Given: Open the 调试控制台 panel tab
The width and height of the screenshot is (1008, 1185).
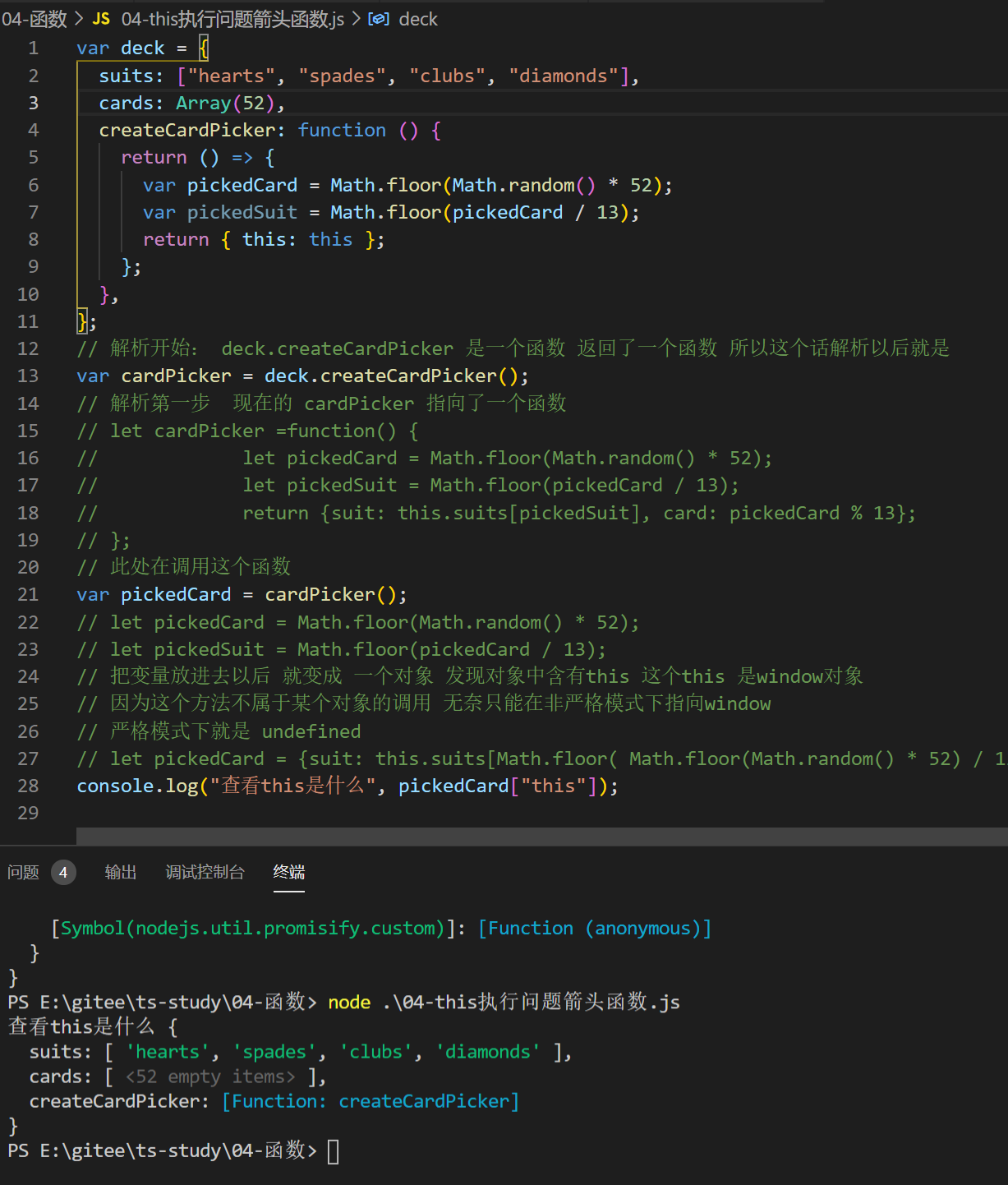Looking at the screenshot, I should tap(205, 873).
